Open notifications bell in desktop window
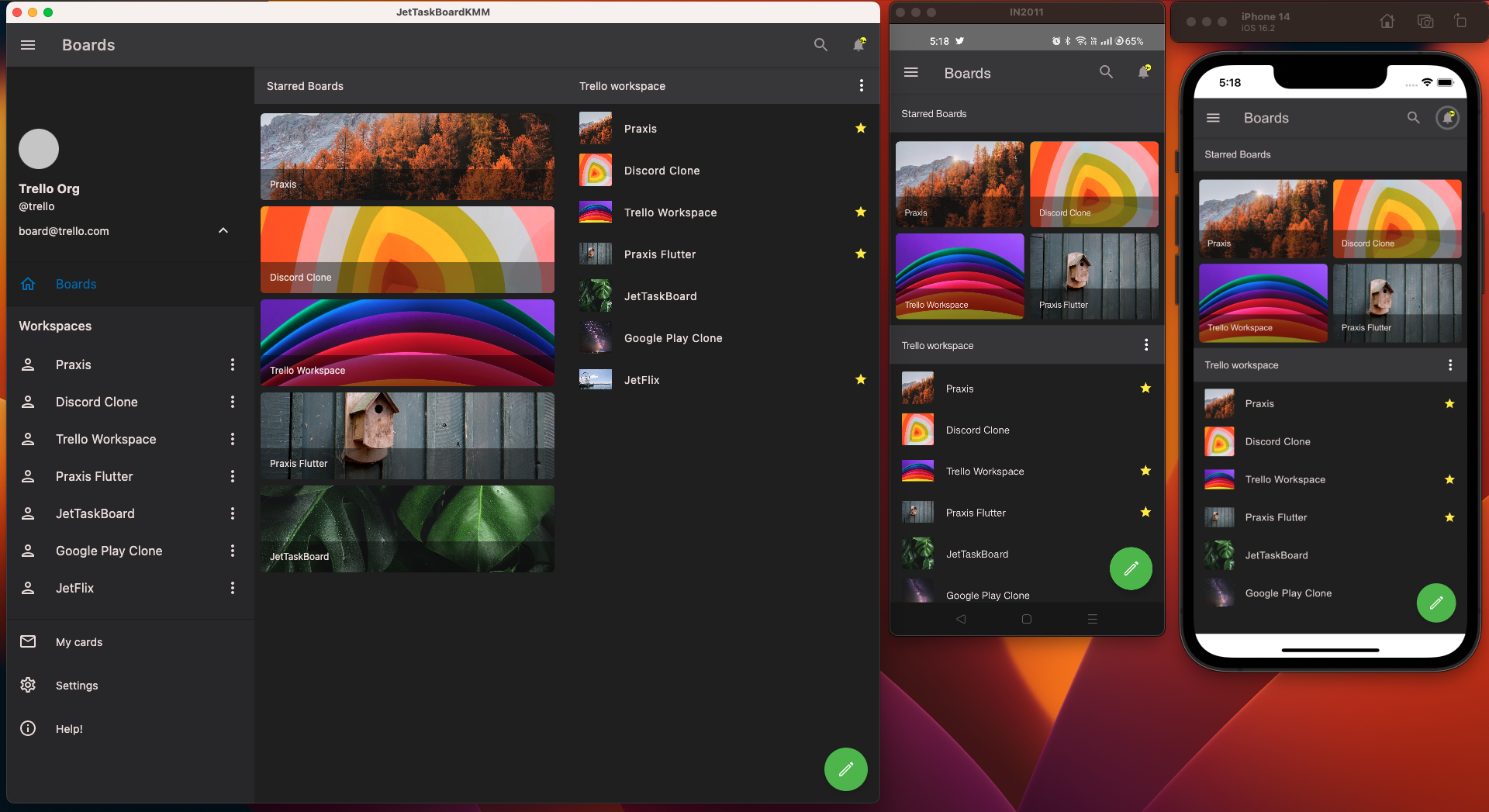The image size is (1489, 812). pos(859,45)
